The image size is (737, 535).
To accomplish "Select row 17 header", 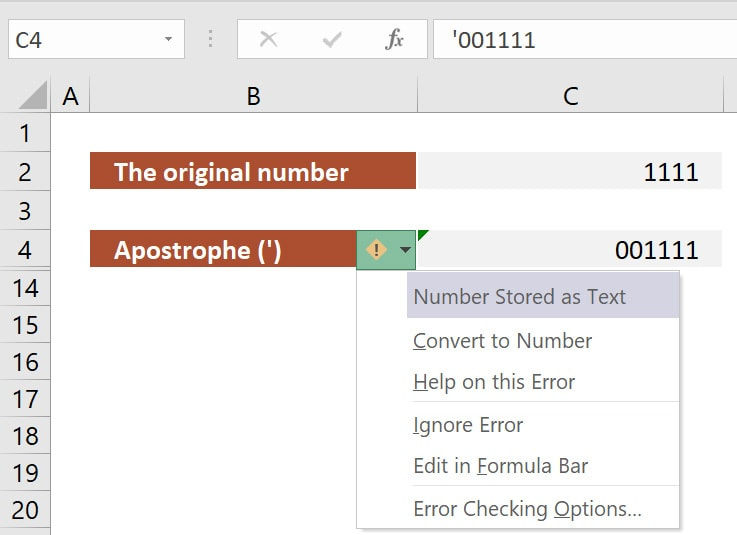I will tap(25, 399).
